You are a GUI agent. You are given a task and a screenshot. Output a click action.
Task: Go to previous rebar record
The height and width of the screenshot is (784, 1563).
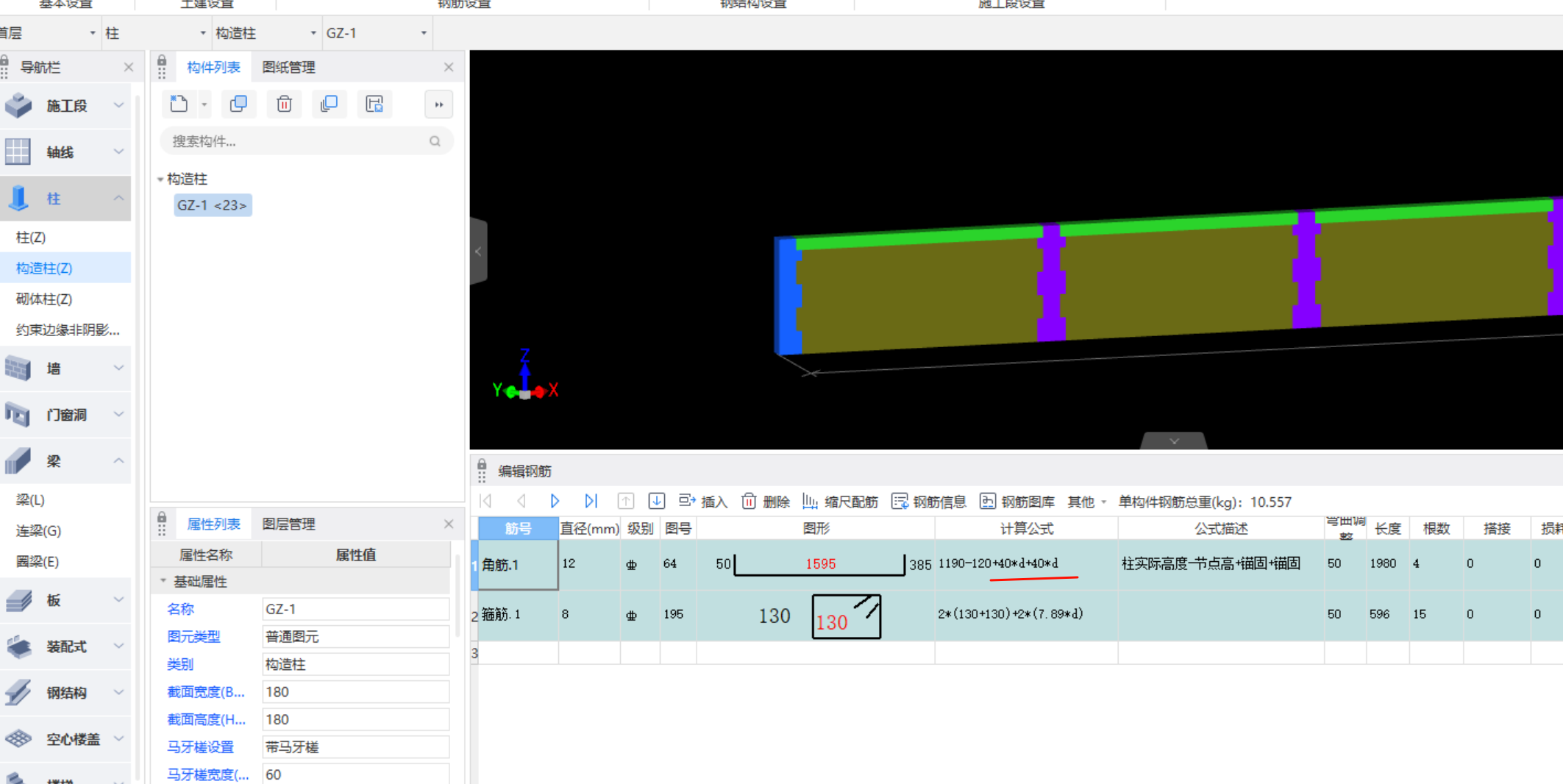pos(521,501)
